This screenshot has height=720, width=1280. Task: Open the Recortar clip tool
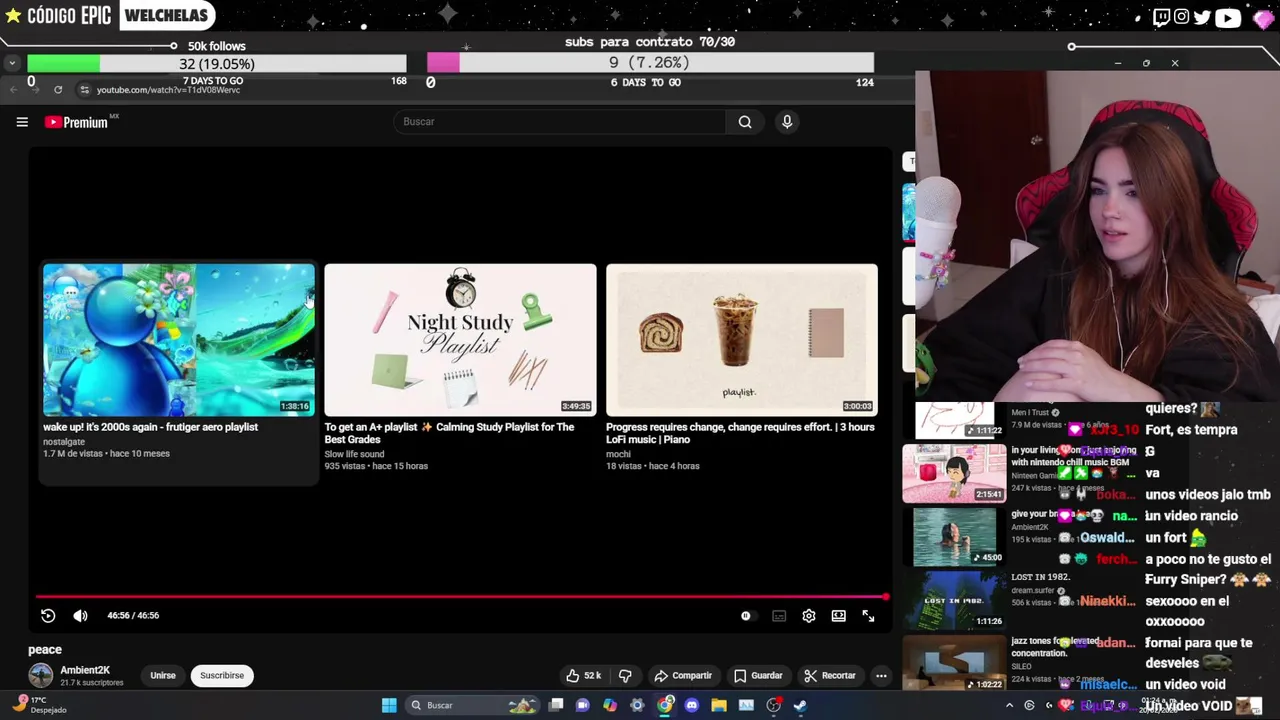[x=830, y=676]
